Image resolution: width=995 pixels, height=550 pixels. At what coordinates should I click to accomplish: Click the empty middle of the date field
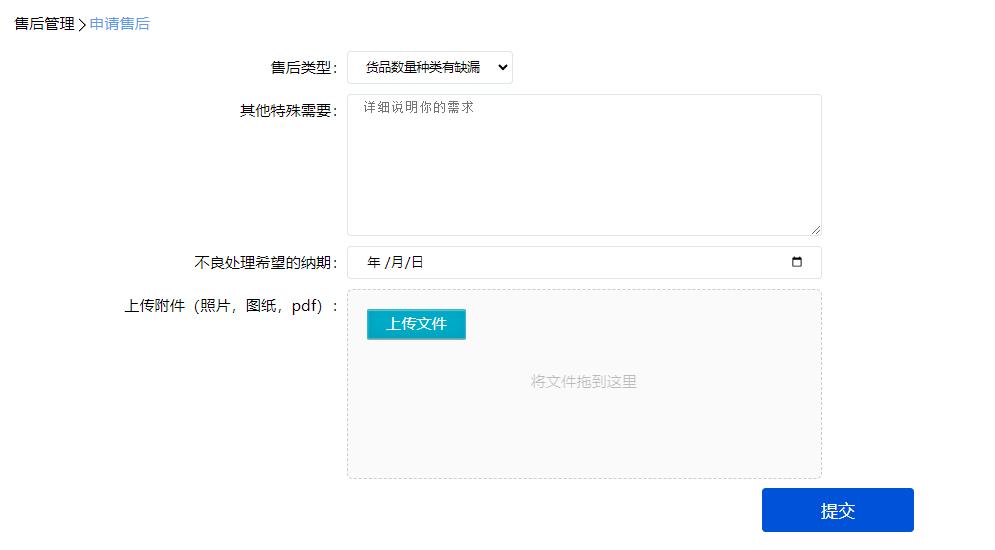[x=600, y=263]
